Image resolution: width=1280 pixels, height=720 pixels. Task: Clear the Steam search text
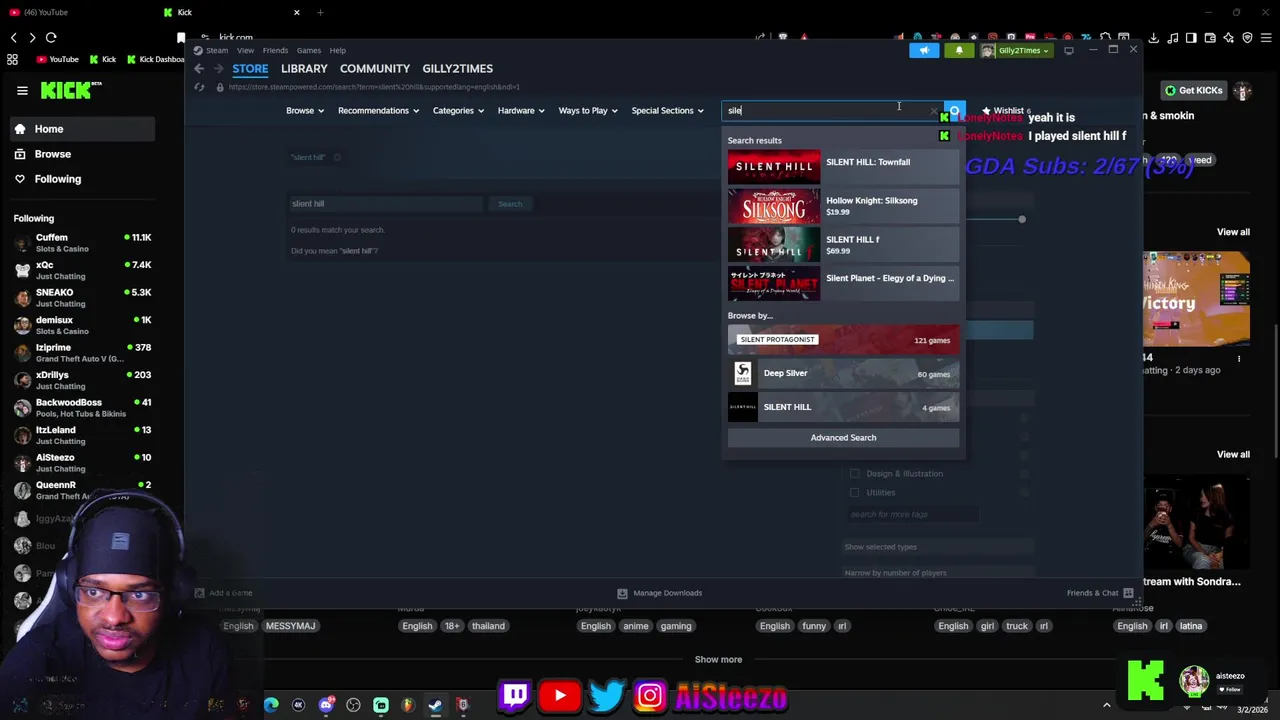pos(934,111)
